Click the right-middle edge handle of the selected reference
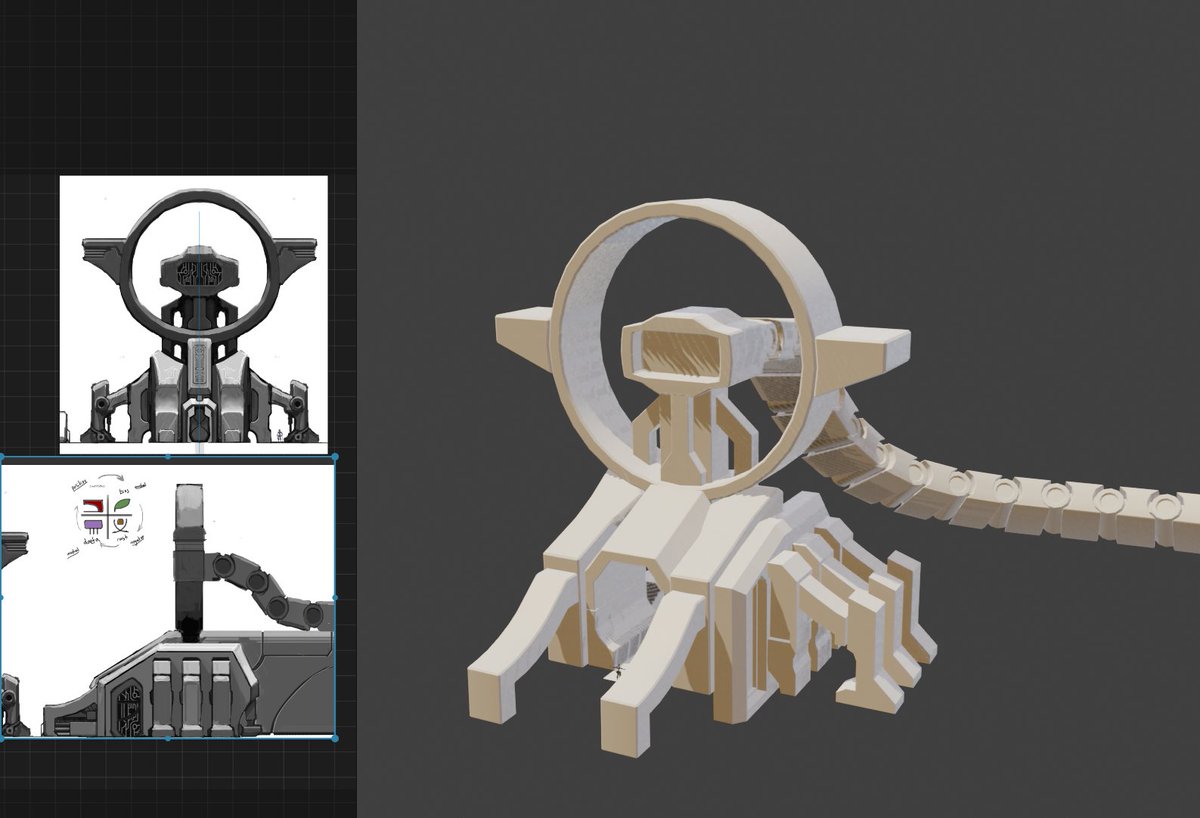The width and height of the screenshot is (1200, 818). (x=335, y=597)
